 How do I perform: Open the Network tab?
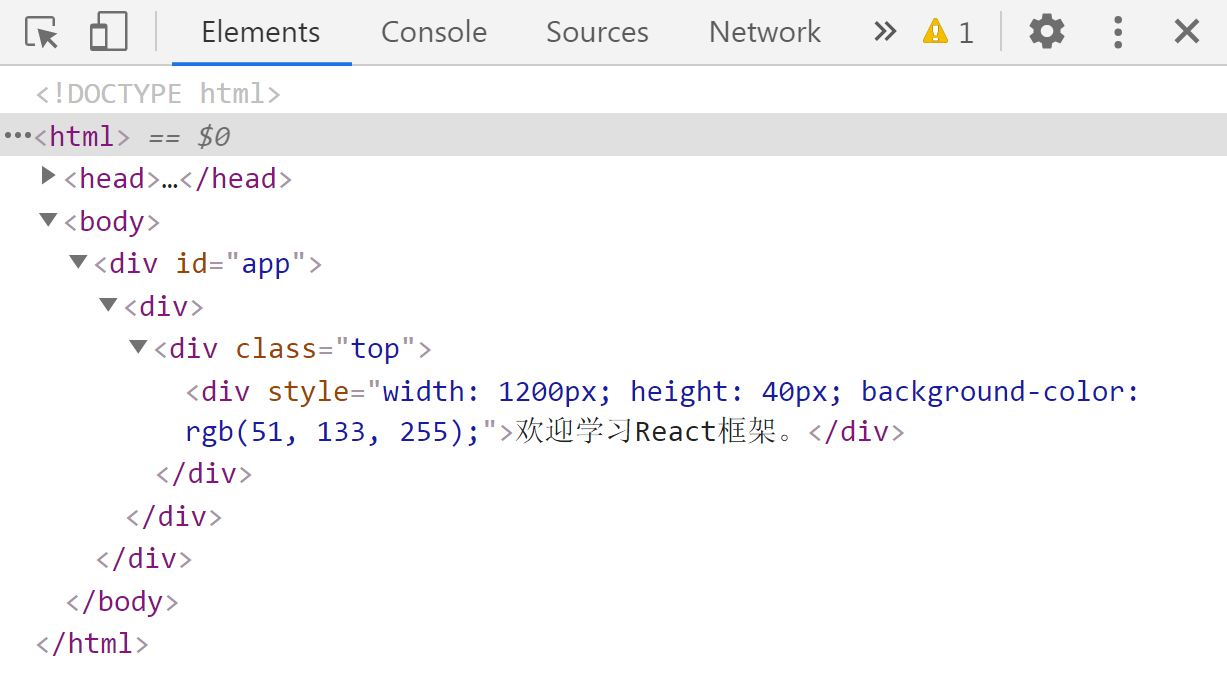click(764, 32)
